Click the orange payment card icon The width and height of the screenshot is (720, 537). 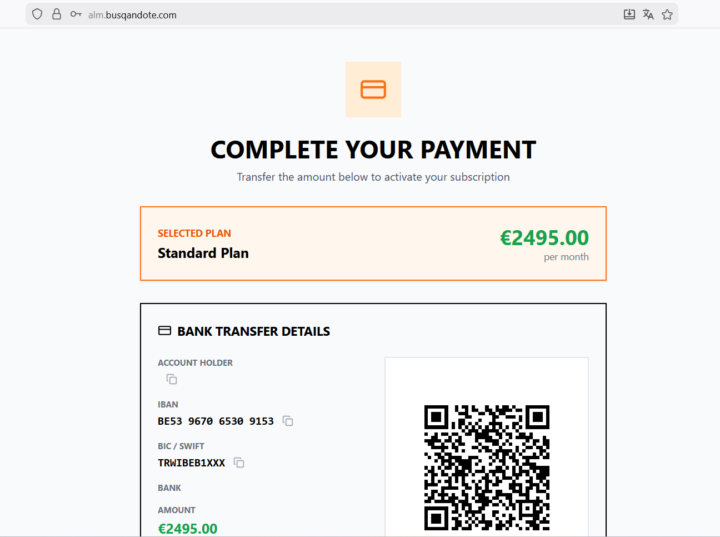373,90
